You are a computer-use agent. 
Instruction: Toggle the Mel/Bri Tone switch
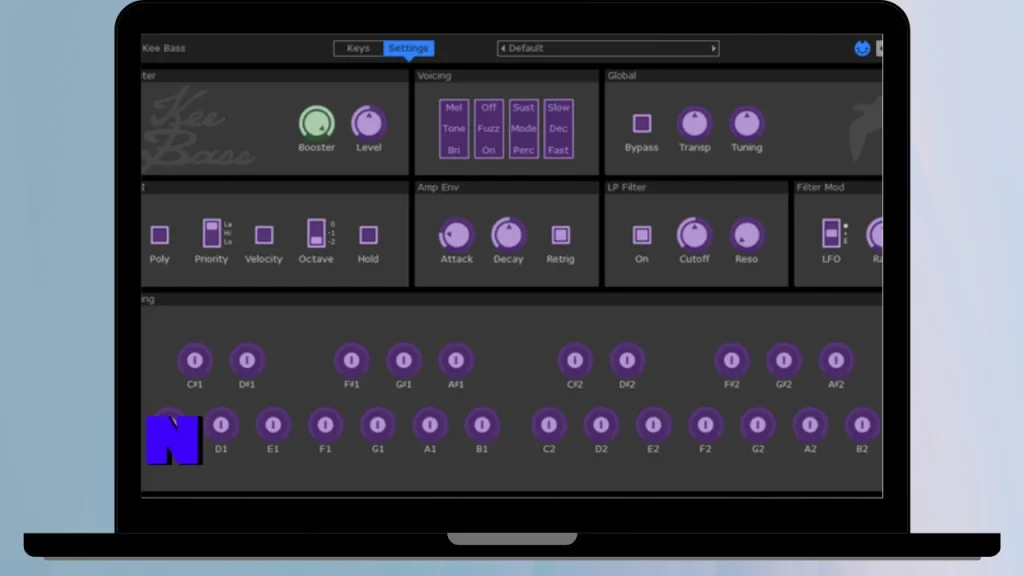(x=454, y=129)
